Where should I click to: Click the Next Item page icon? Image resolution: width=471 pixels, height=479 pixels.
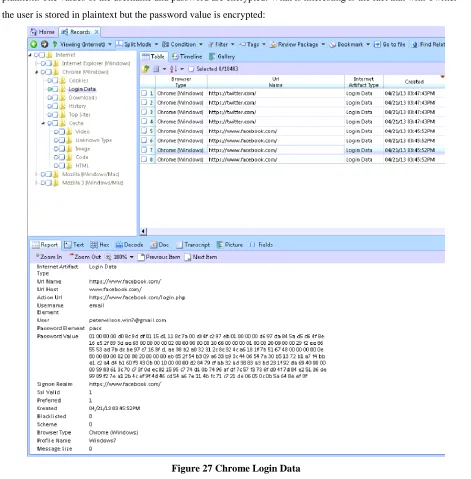coord(188,257)
